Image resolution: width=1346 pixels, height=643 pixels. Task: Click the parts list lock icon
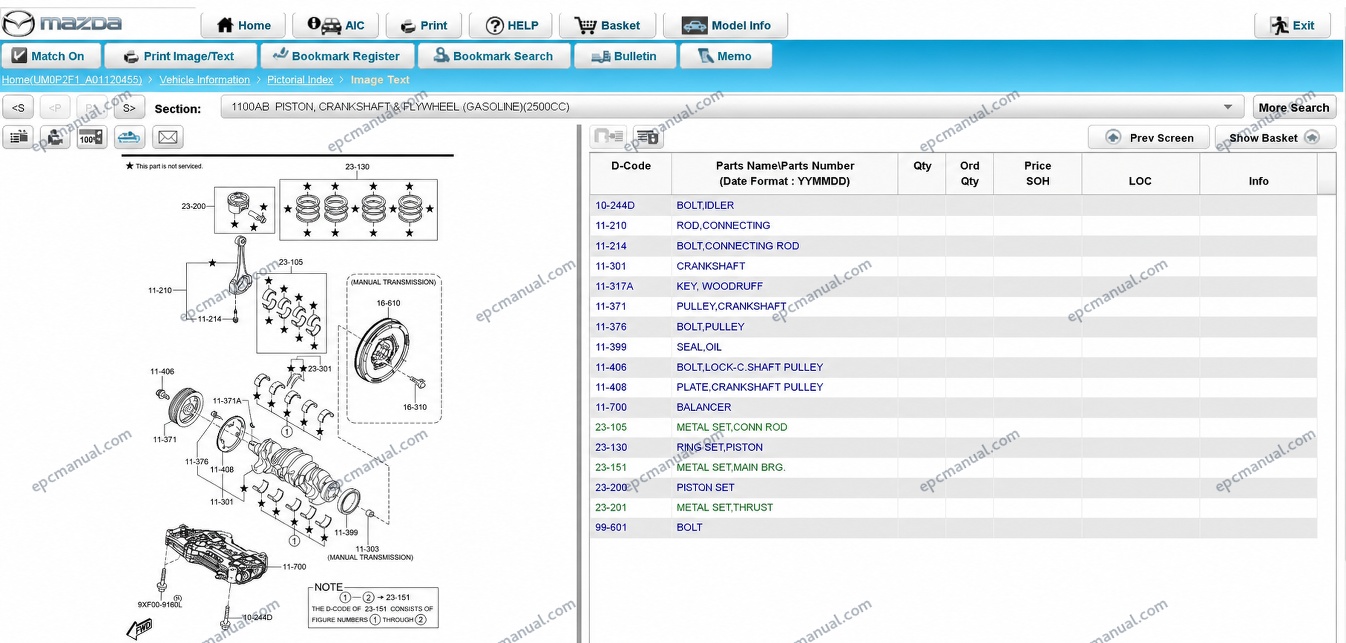click(x=648, y=137)
